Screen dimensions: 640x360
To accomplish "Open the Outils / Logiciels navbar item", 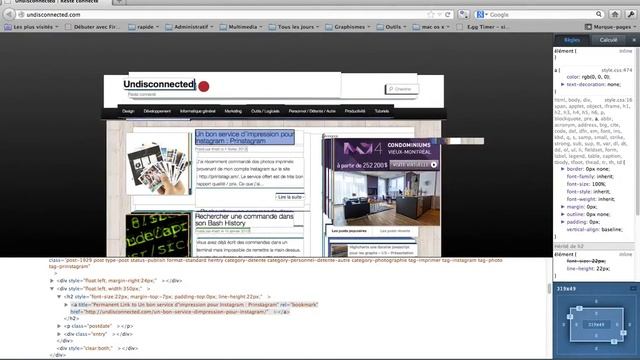I will [265, 111].
